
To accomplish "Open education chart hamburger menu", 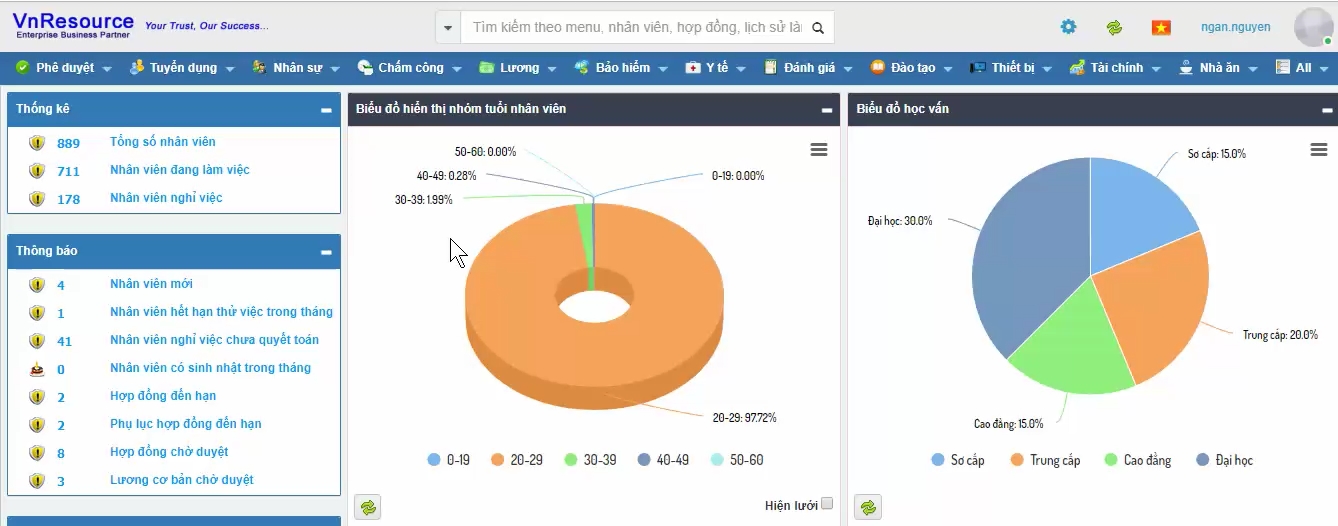I will (x=1318, y=150).
